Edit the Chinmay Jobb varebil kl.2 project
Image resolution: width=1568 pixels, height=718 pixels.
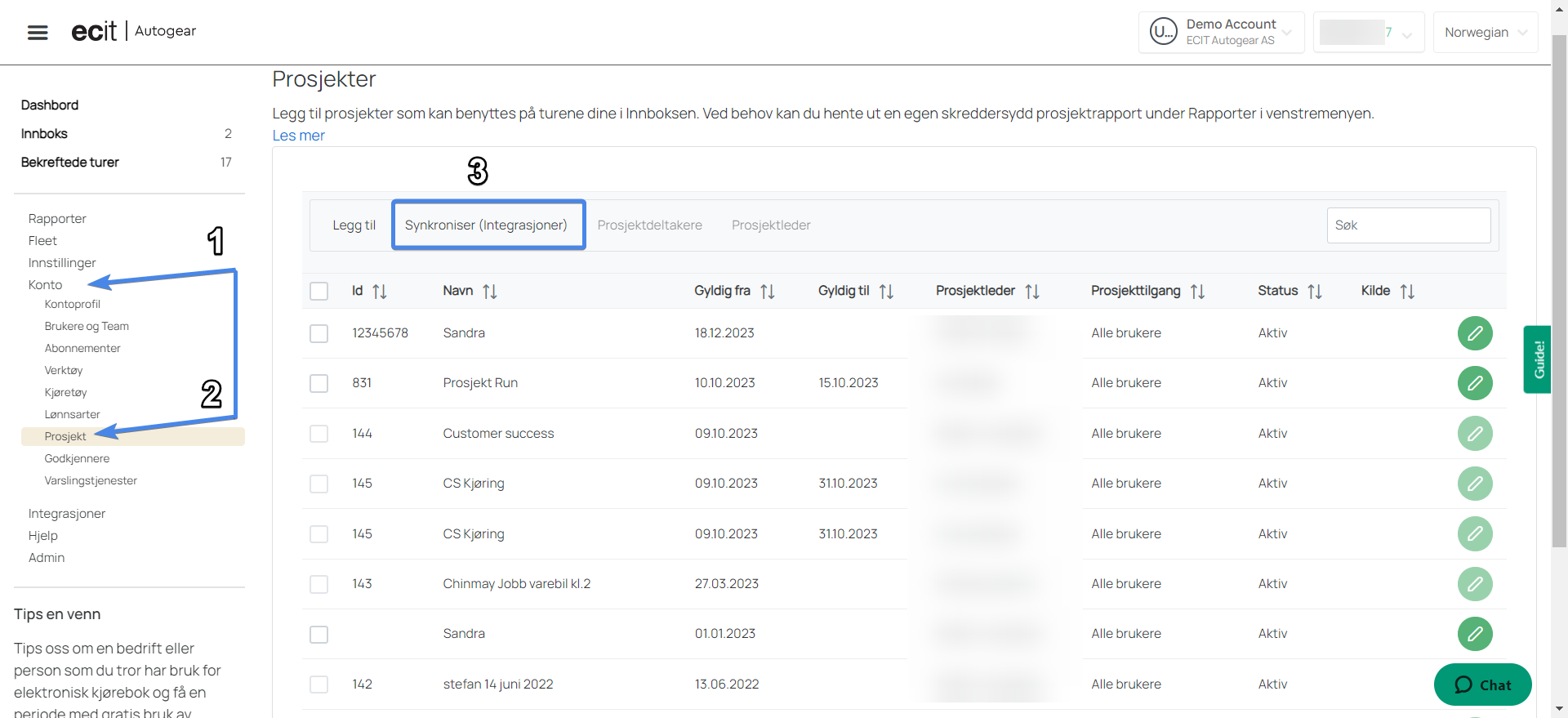(x=1474, y=584)
